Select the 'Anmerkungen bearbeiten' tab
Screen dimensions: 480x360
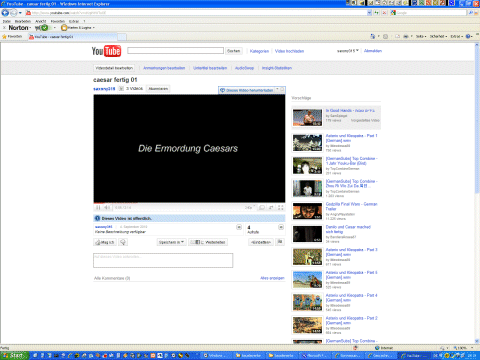point(164,68)
